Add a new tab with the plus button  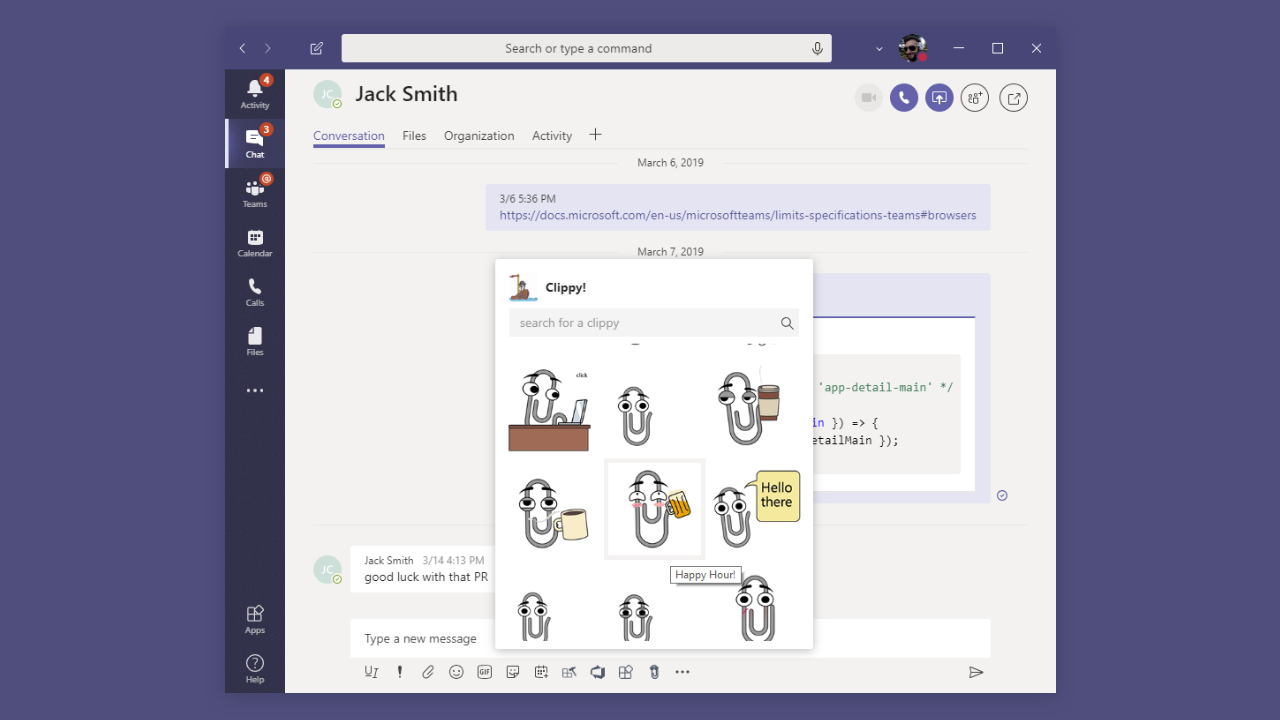click(595, 135)
